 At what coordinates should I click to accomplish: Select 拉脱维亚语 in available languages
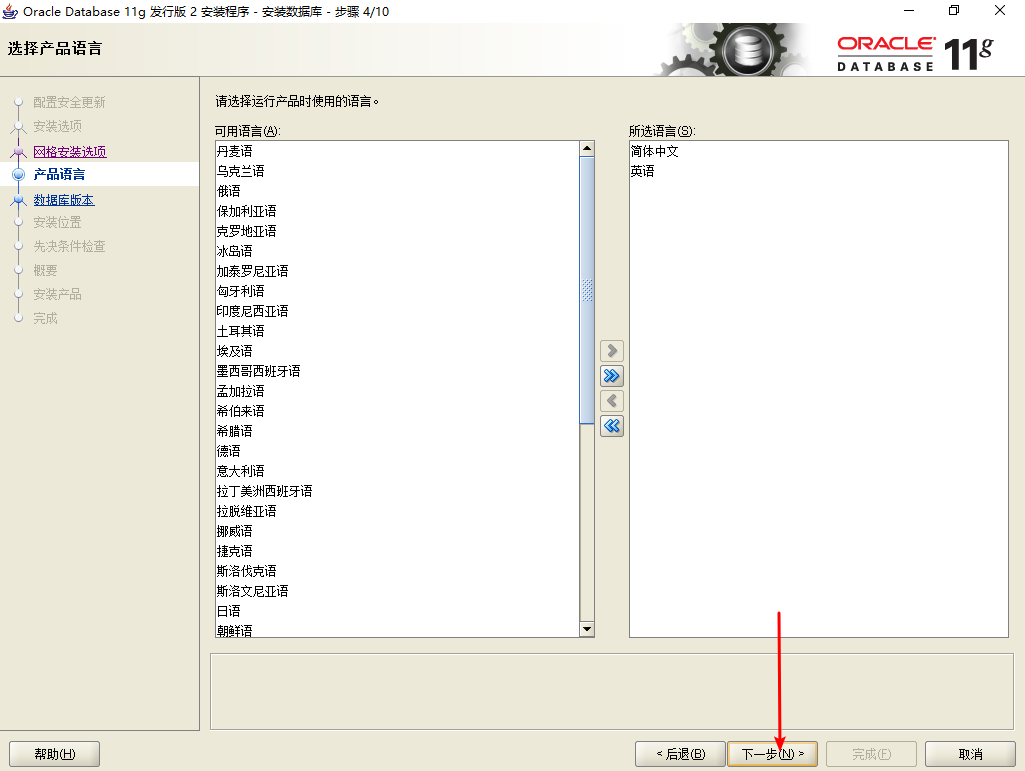pos(397,511)
